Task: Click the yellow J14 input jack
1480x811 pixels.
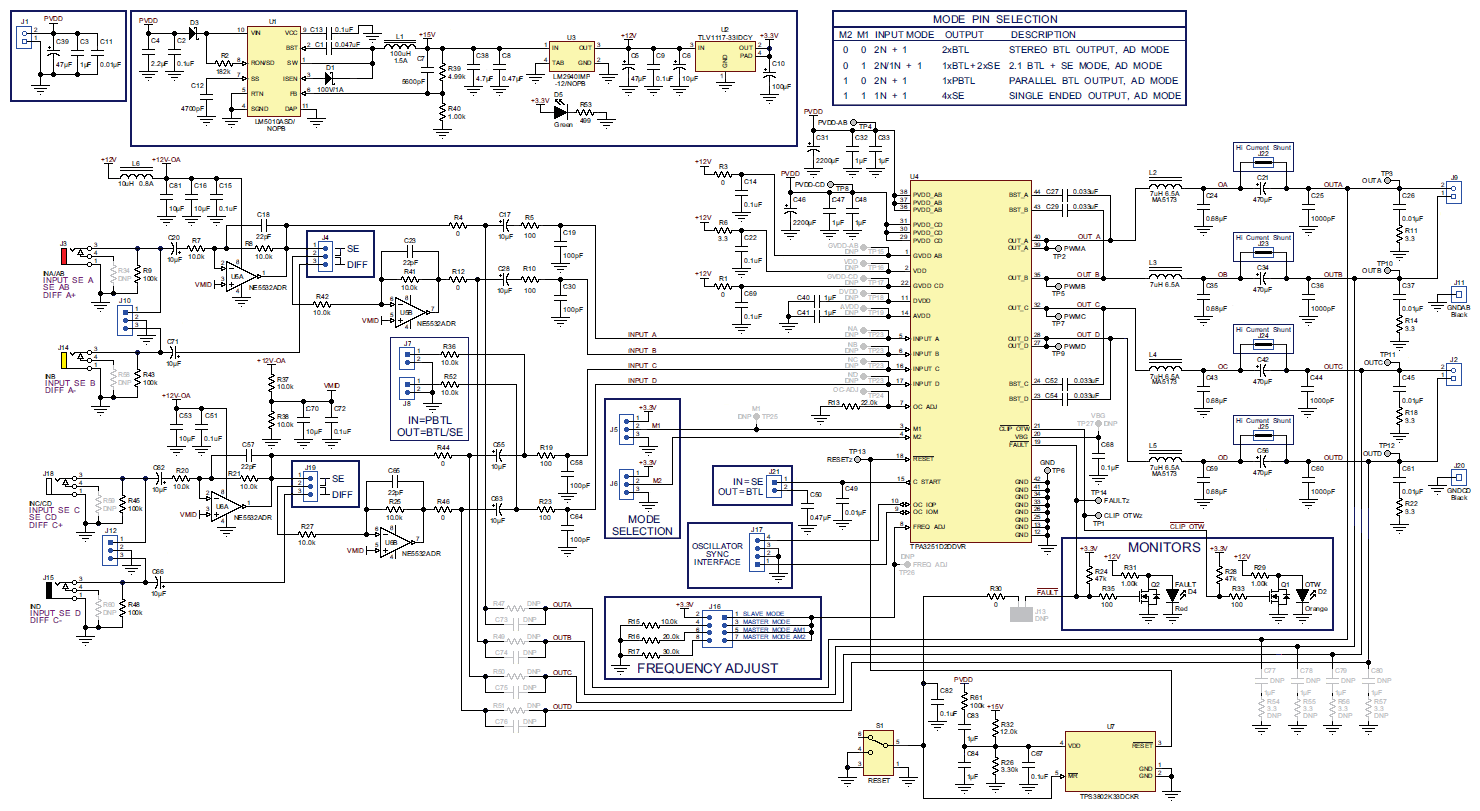Action: [62, 358]
